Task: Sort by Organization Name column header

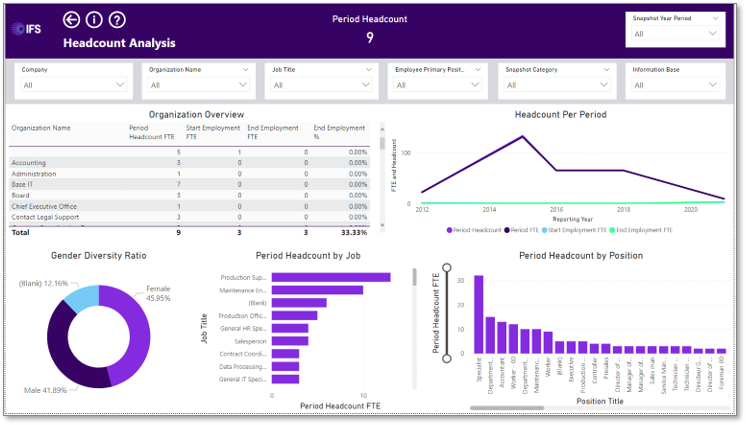Action: tap(41, 128)
